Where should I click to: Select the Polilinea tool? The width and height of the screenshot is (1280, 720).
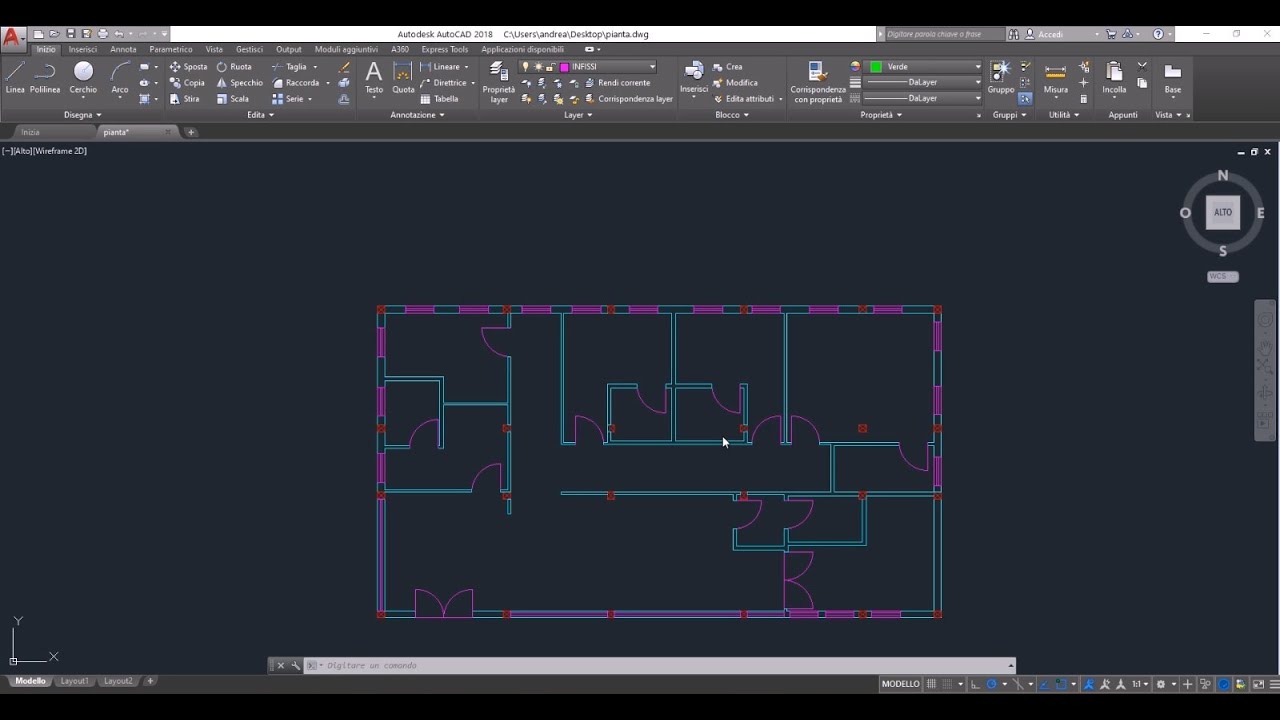pos(45,78)
